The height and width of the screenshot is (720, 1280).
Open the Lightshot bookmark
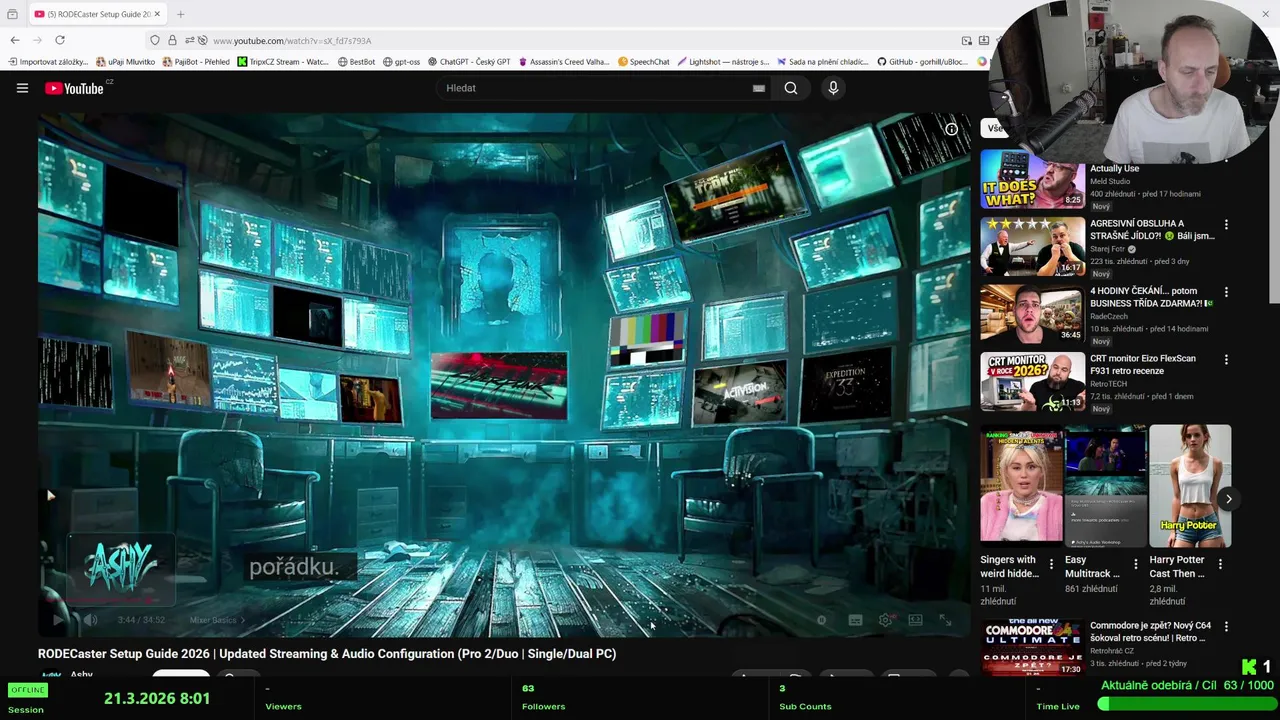pos(723,62)
